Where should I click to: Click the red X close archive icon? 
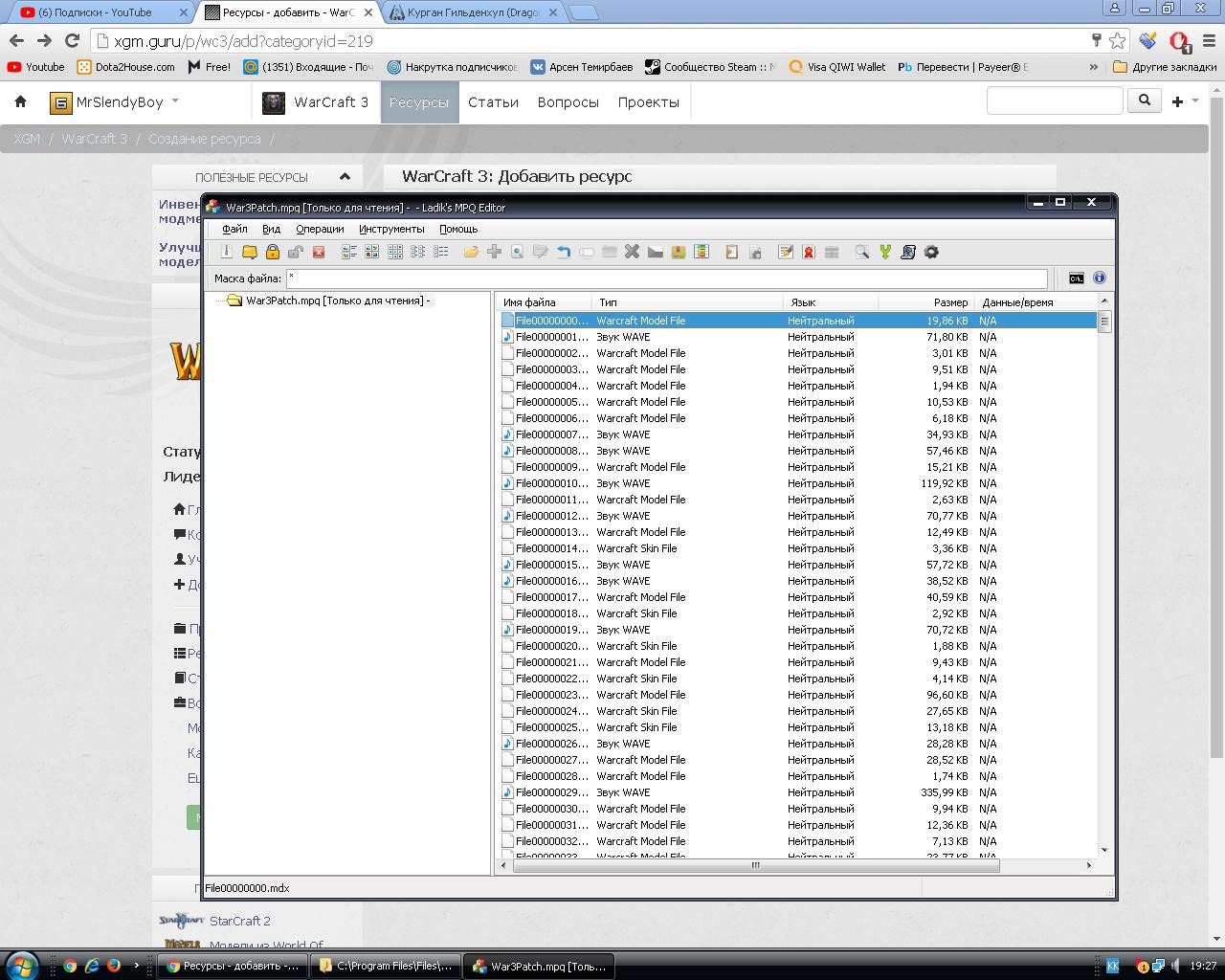(x=319, y=252)
